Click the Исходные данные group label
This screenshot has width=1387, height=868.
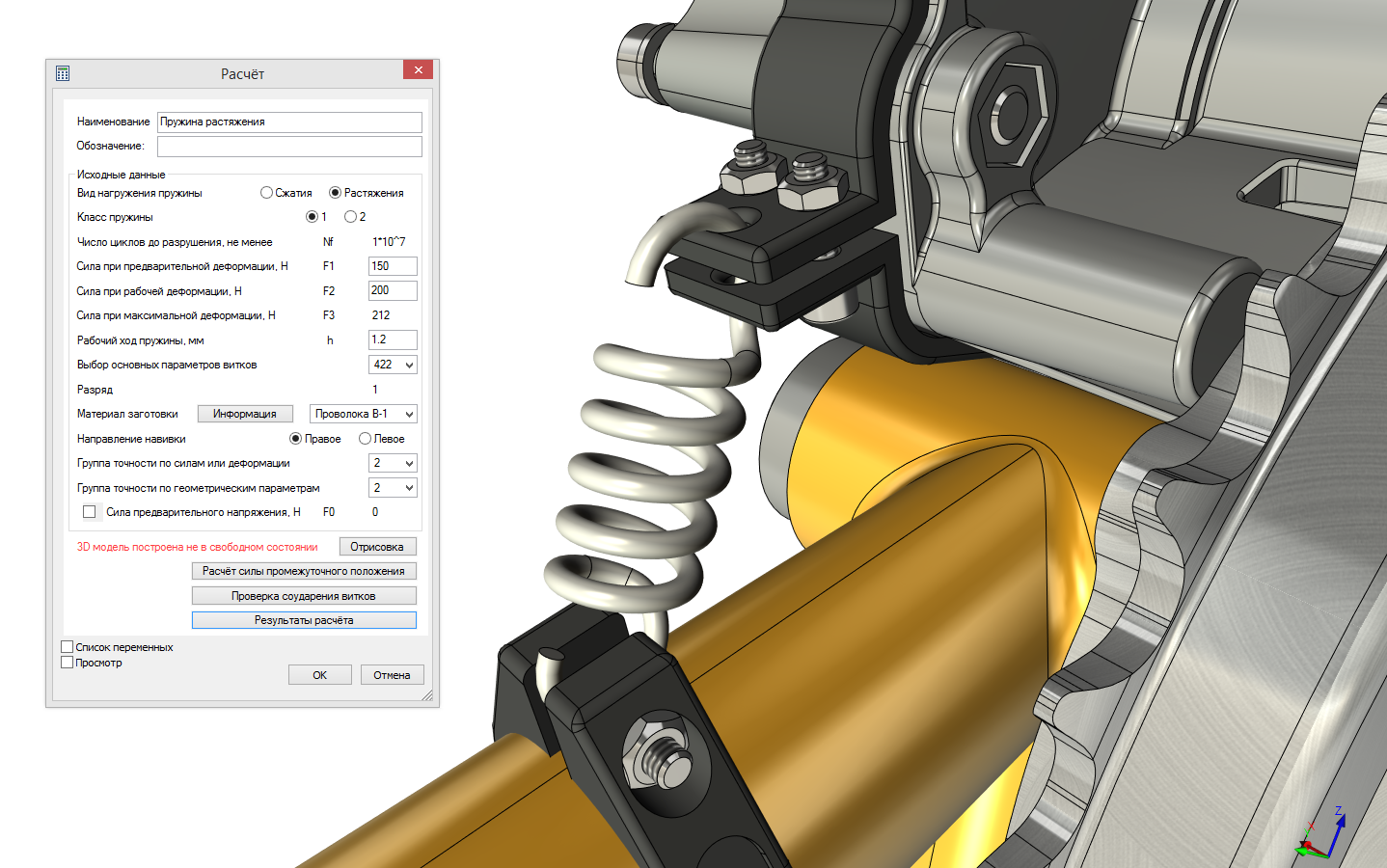click(121, 175)
